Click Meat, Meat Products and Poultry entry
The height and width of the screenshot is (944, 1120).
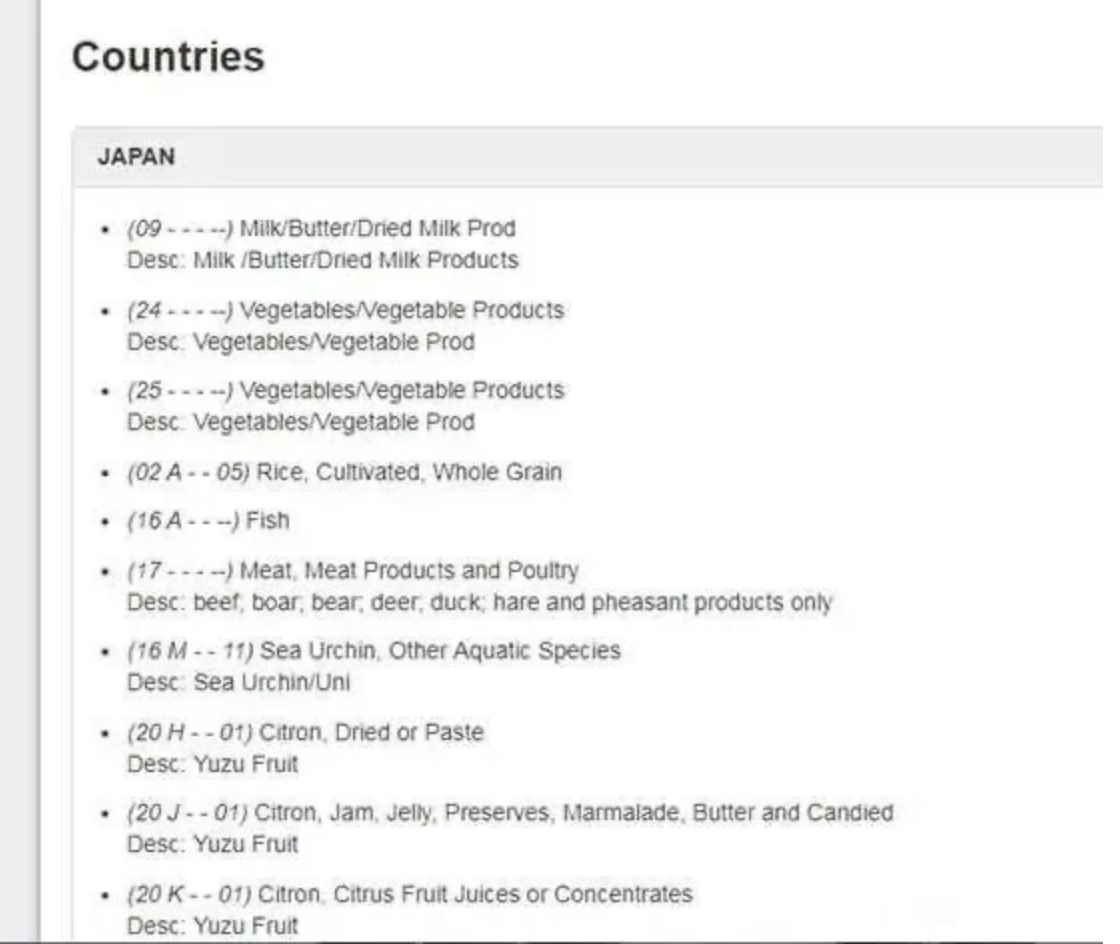point(409,571)
